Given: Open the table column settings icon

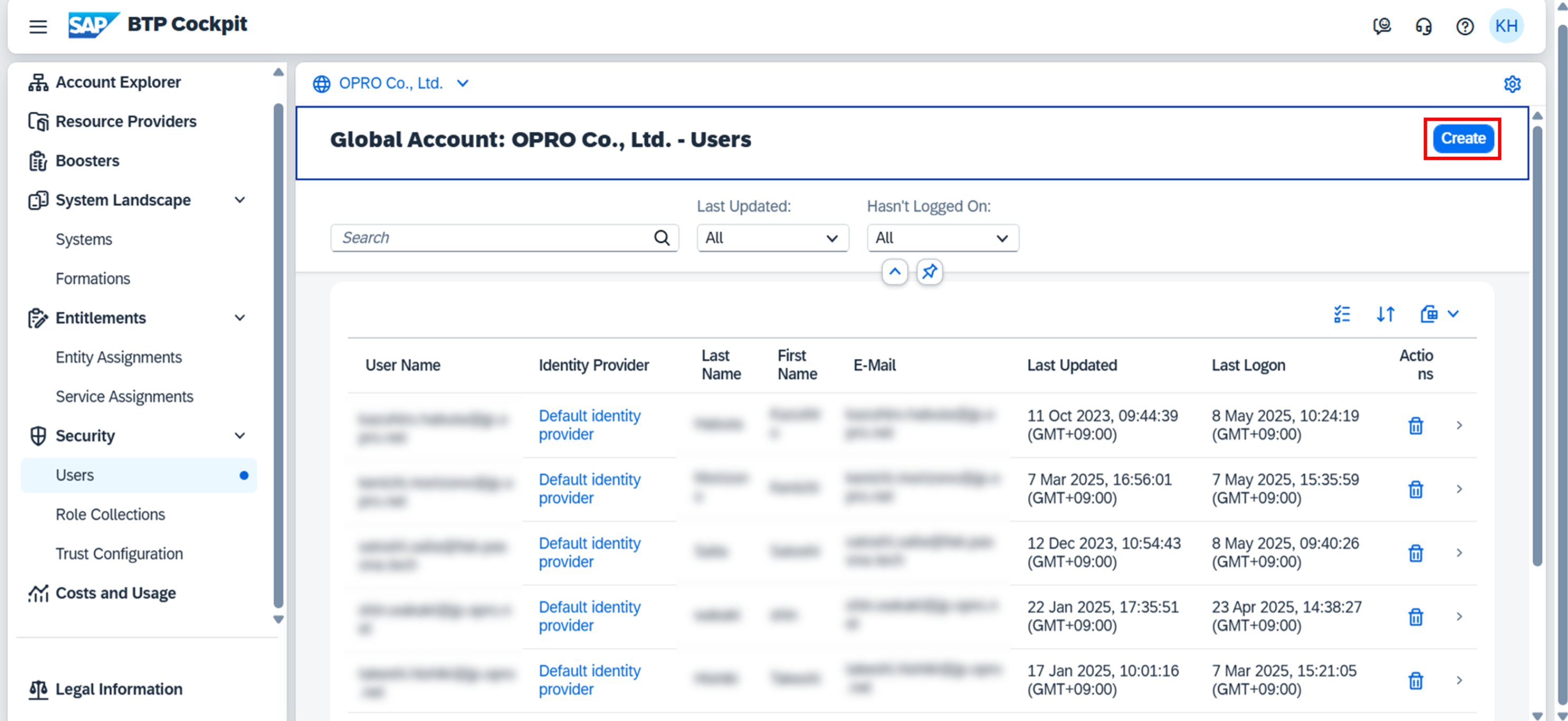Looking at the screenshot, I should [x=1342, y=314].
